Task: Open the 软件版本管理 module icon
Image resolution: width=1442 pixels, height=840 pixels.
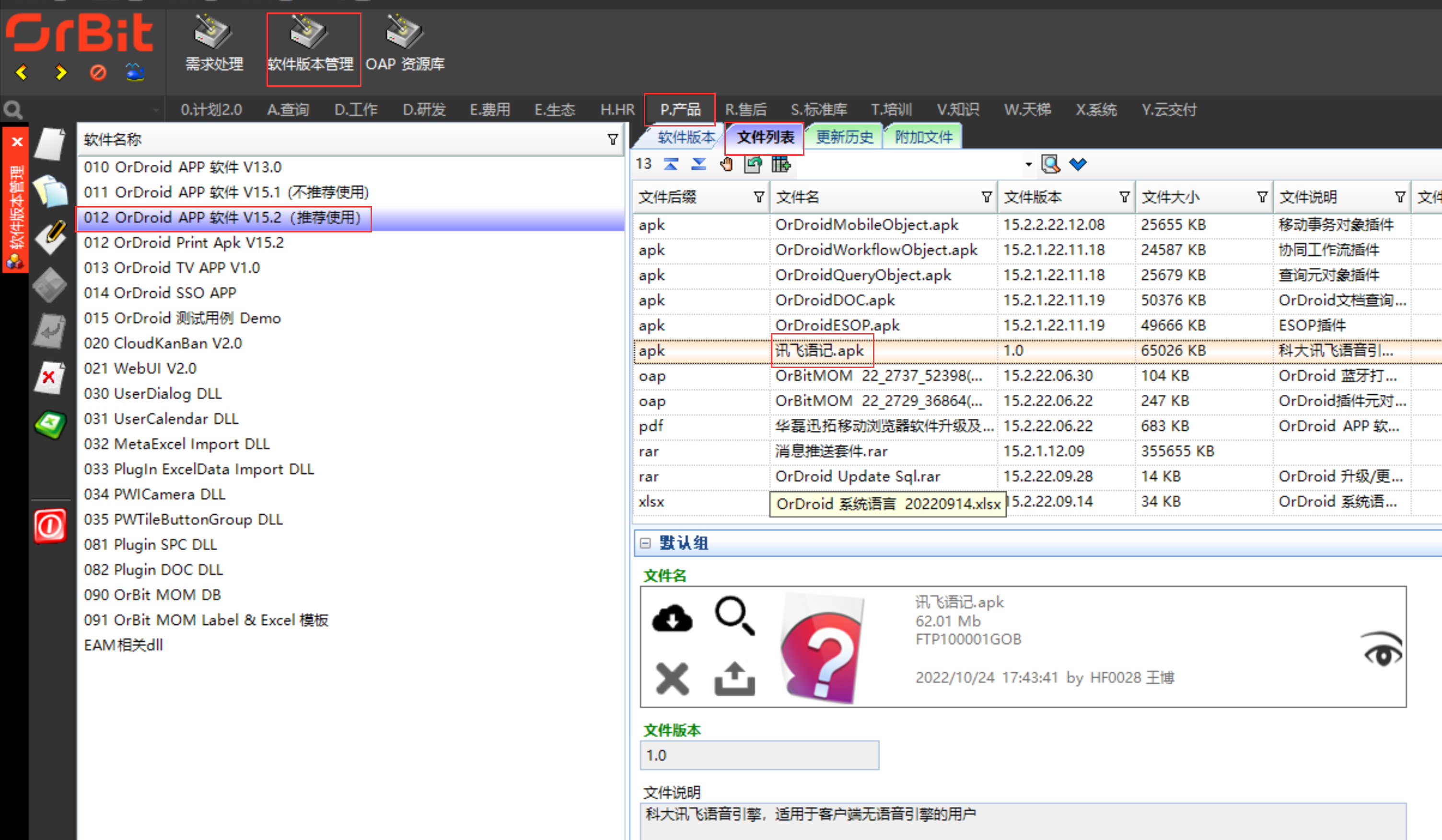Action: click(x=311, y=44)
